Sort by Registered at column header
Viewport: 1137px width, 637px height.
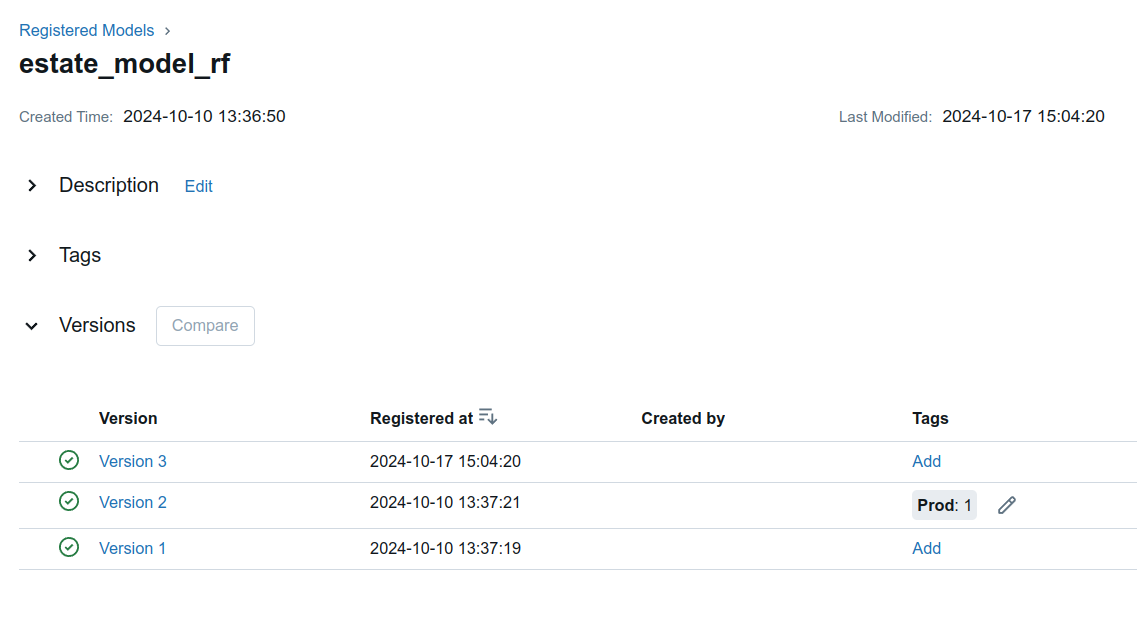pyautogui.click(x=421, y=419)
